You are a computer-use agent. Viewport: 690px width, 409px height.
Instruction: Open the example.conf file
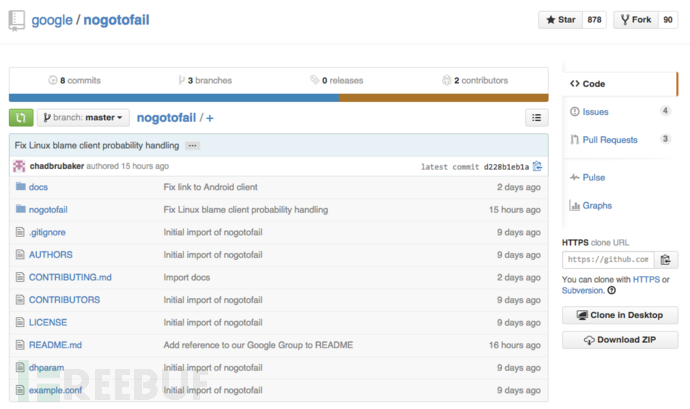coord(55,390)
